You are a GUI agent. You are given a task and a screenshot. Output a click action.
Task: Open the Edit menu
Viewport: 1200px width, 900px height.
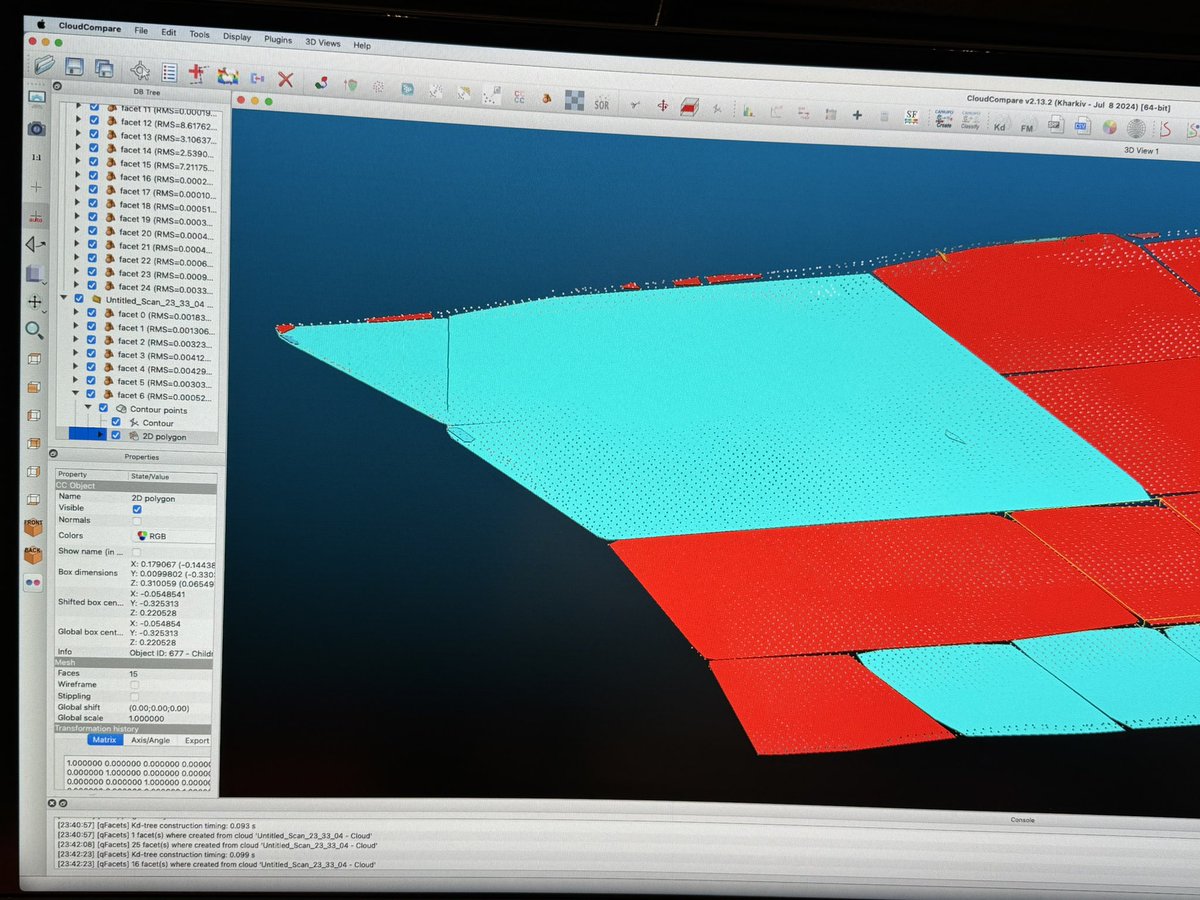[x=169, y=32]
